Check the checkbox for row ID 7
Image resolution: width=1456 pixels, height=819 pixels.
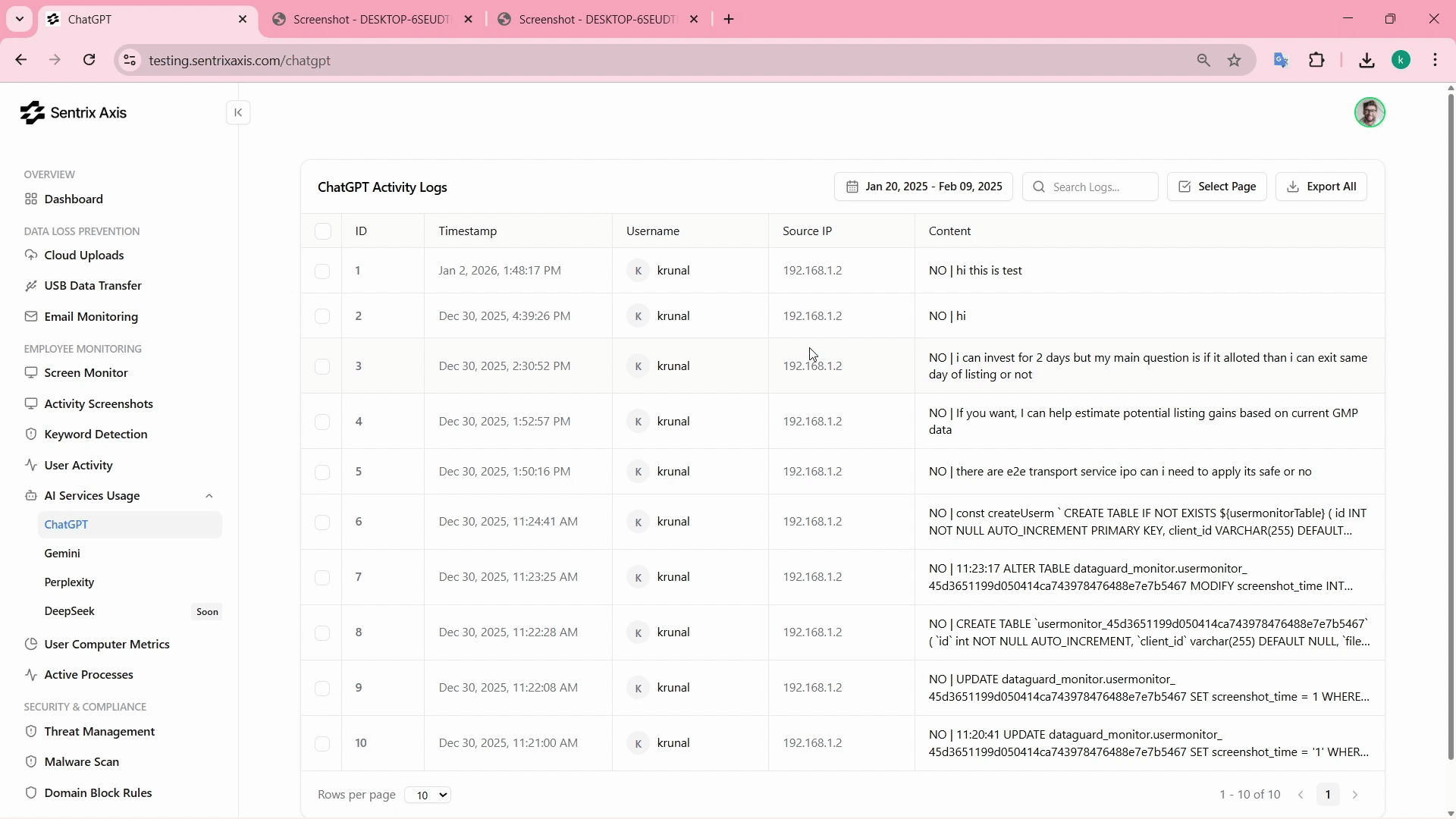(322, 578)
